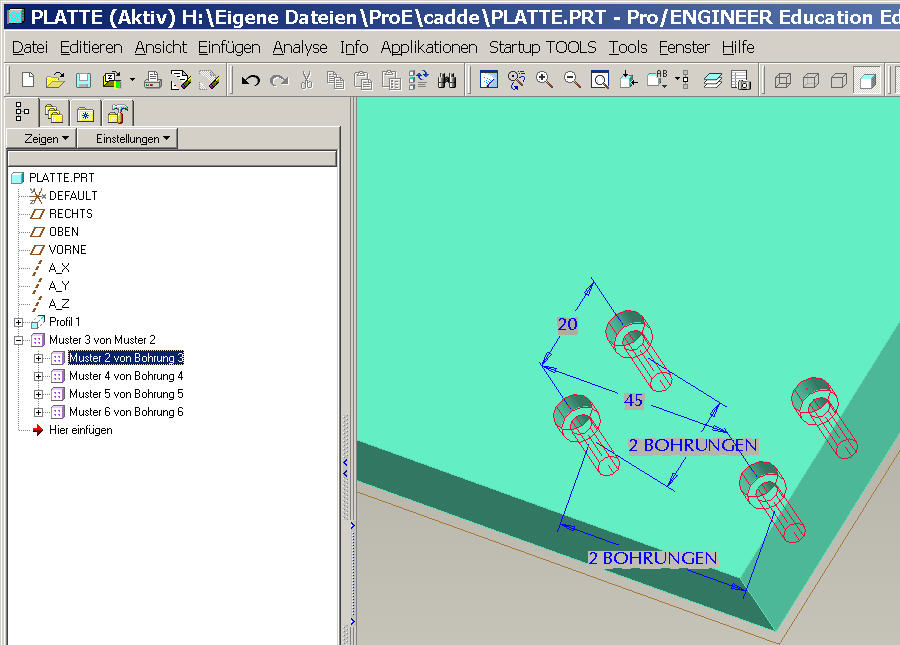The width and height of the screenshot is (900, 645).
Task: Collapse Muster 3 von Muster 2
Action: click(18, 340)
